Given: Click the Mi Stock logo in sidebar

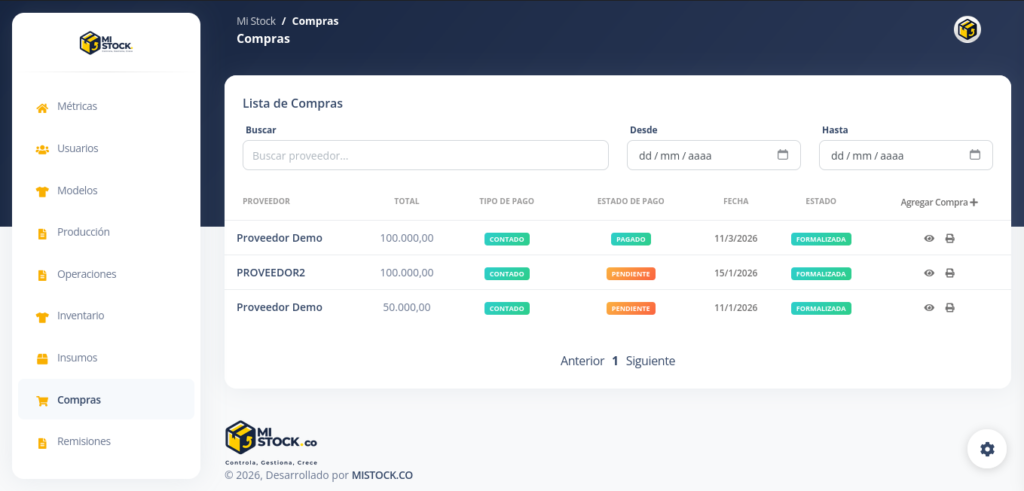Looking at the screenshot, I should click(x=106, y=43).
